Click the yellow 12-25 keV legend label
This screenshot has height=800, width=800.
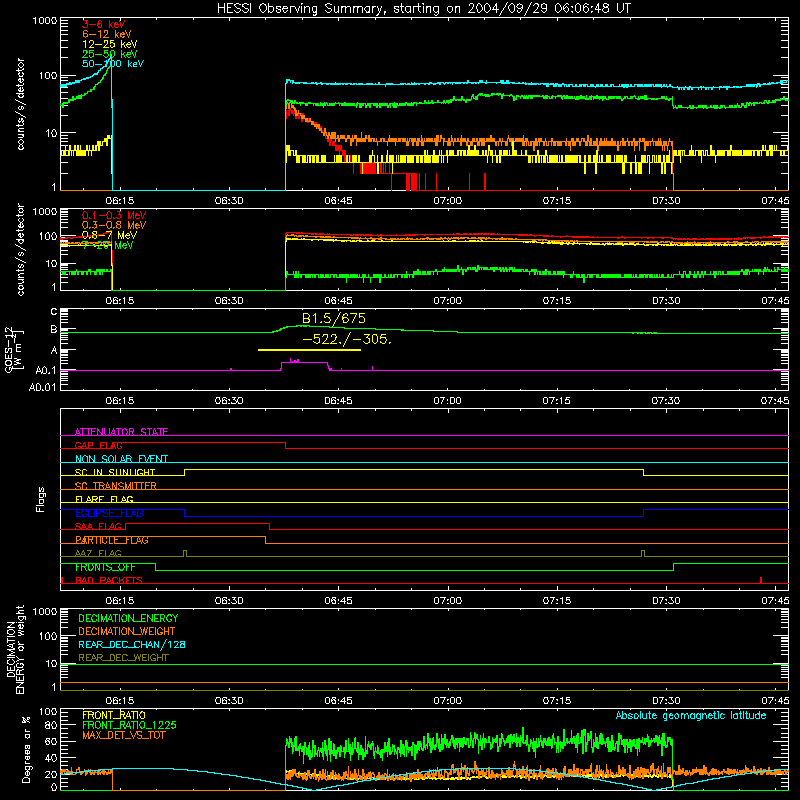(x=109, y=44)
